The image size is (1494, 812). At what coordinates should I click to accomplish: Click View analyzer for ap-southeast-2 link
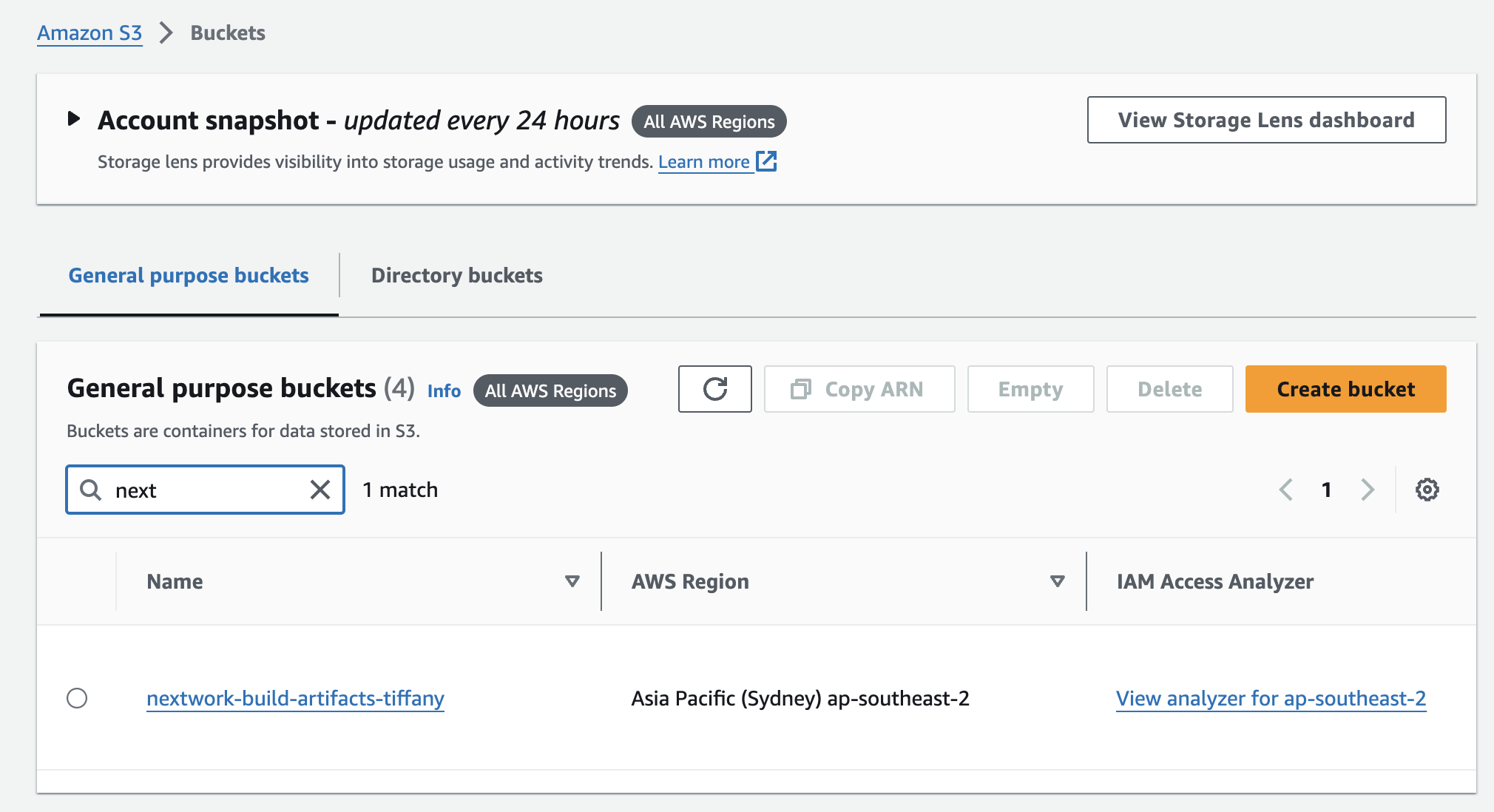[x=1270, y=698]
